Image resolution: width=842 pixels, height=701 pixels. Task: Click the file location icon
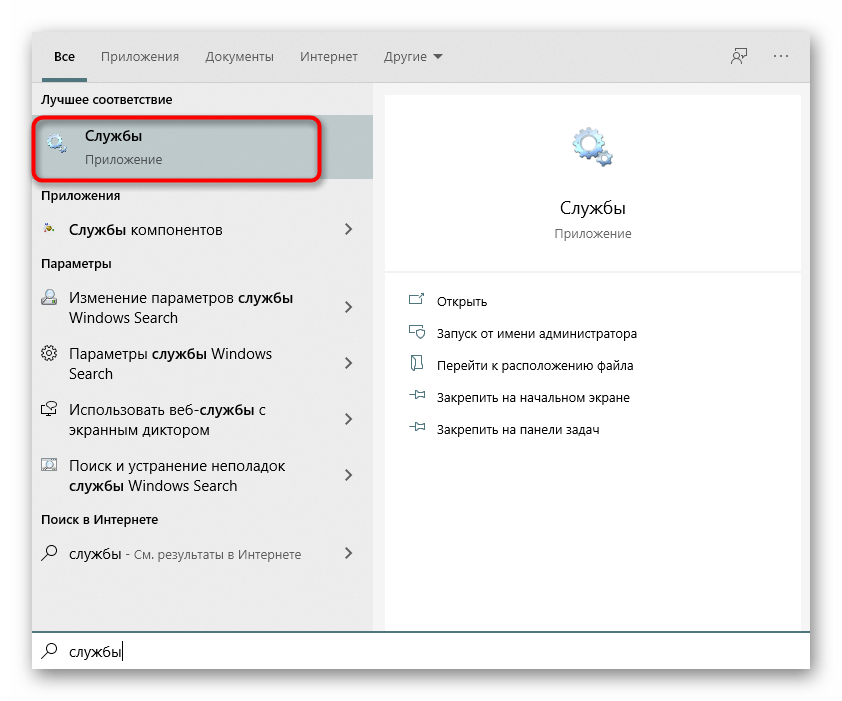pyautogui.click(x=417, y=365)
